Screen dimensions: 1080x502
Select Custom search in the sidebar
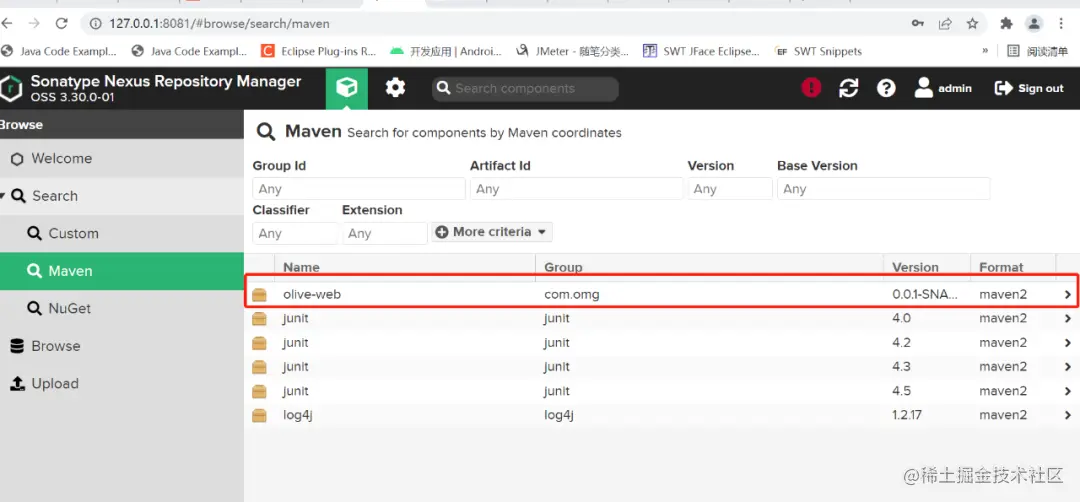[x=122, y=233]
